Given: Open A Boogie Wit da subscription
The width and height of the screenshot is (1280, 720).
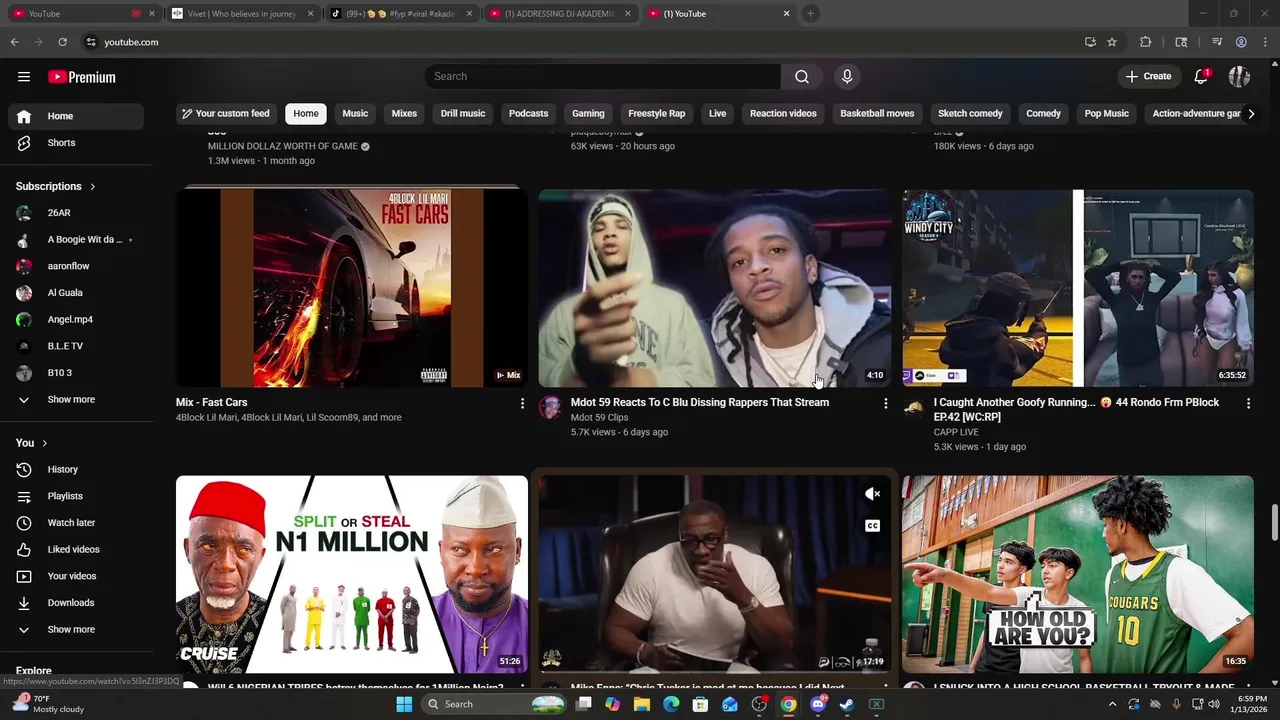Looking at the screenshot, I should point(76,240).
